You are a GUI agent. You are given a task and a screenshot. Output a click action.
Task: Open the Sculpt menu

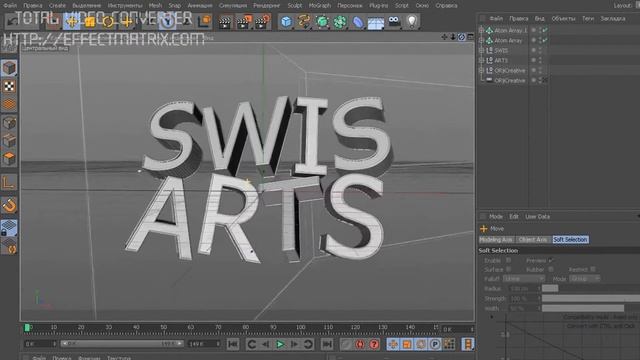[295, 6]
